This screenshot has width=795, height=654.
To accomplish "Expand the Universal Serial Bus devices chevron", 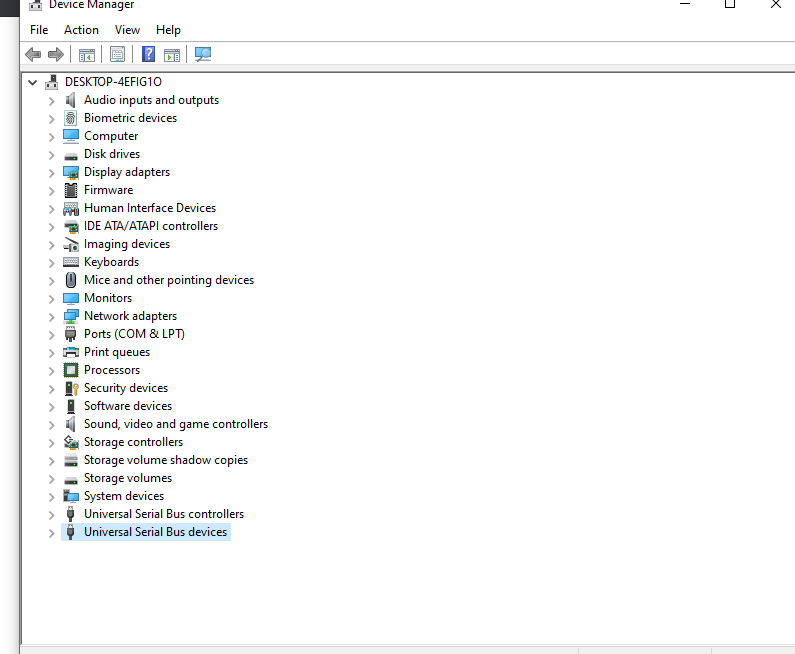I will pos(51,533).
